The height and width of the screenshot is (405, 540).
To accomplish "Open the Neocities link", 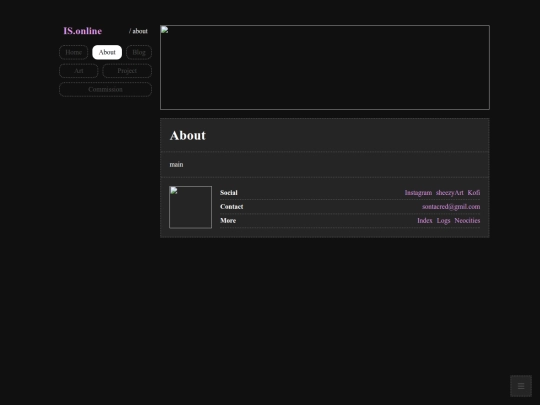I will coord(467,221).
